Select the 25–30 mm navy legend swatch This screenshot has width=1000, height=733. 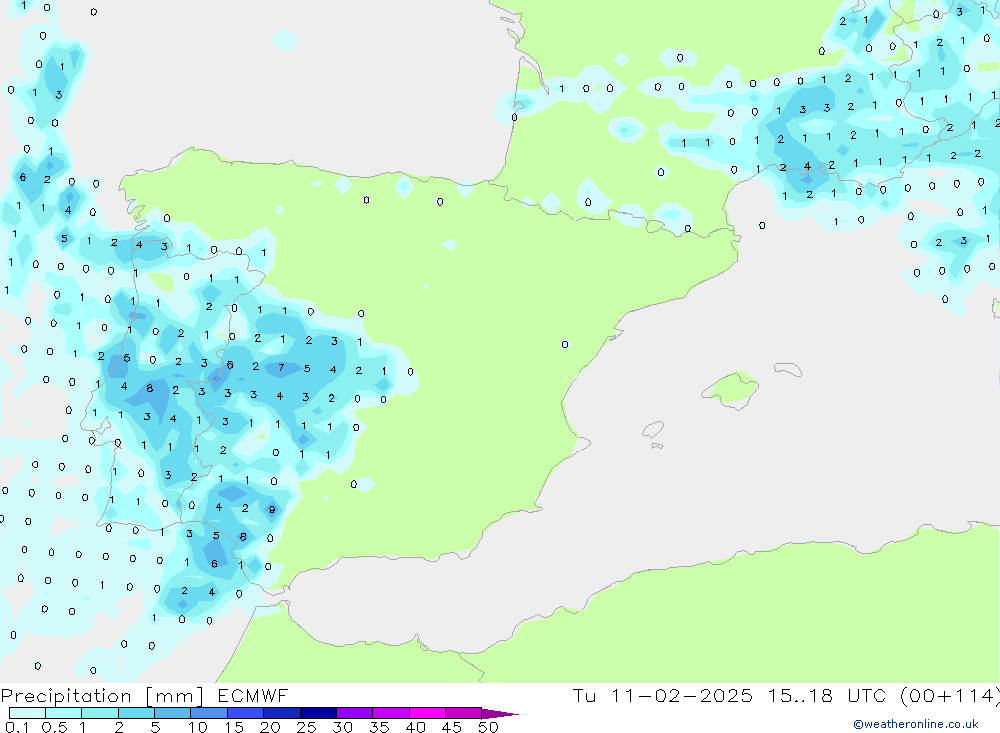click(318, 713)
